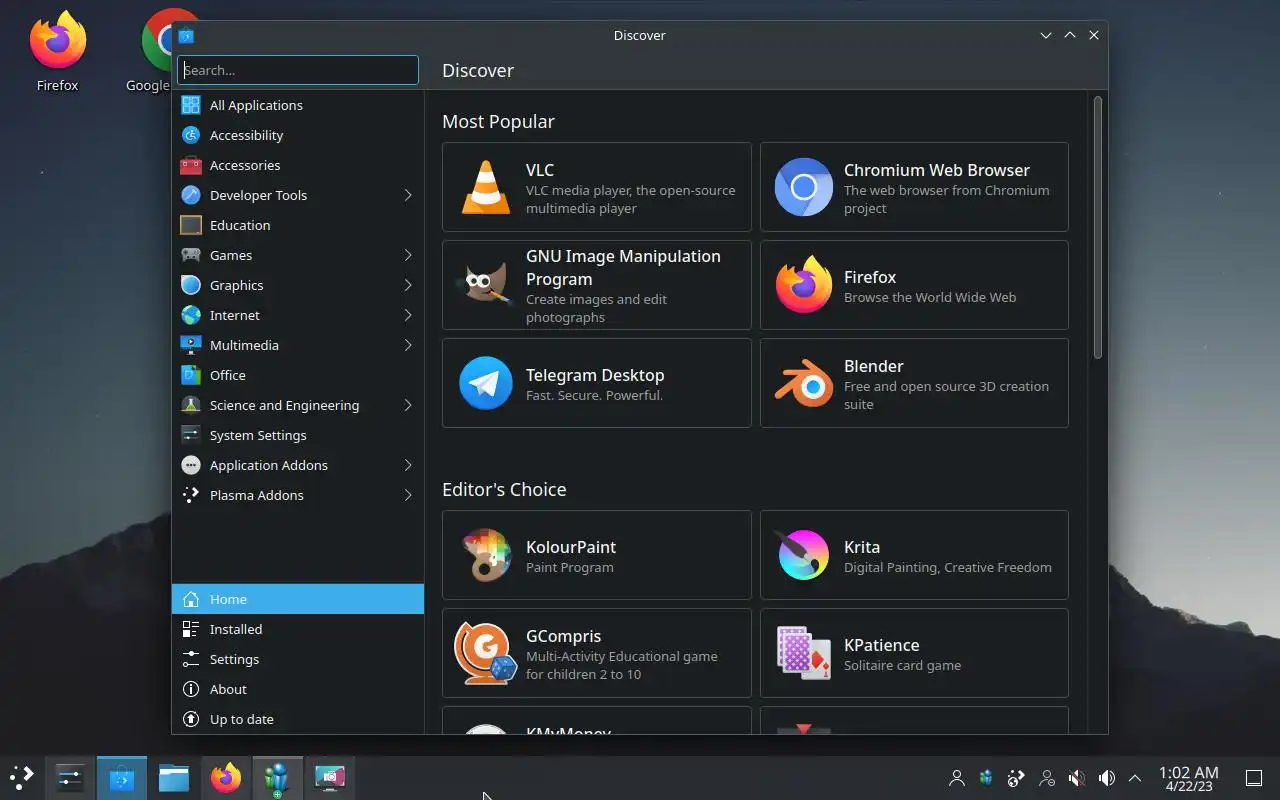Click the "Most Popular" heading
Viewport: 1280px width, 800px height.
pyautogui.click(x=498, y=121)
